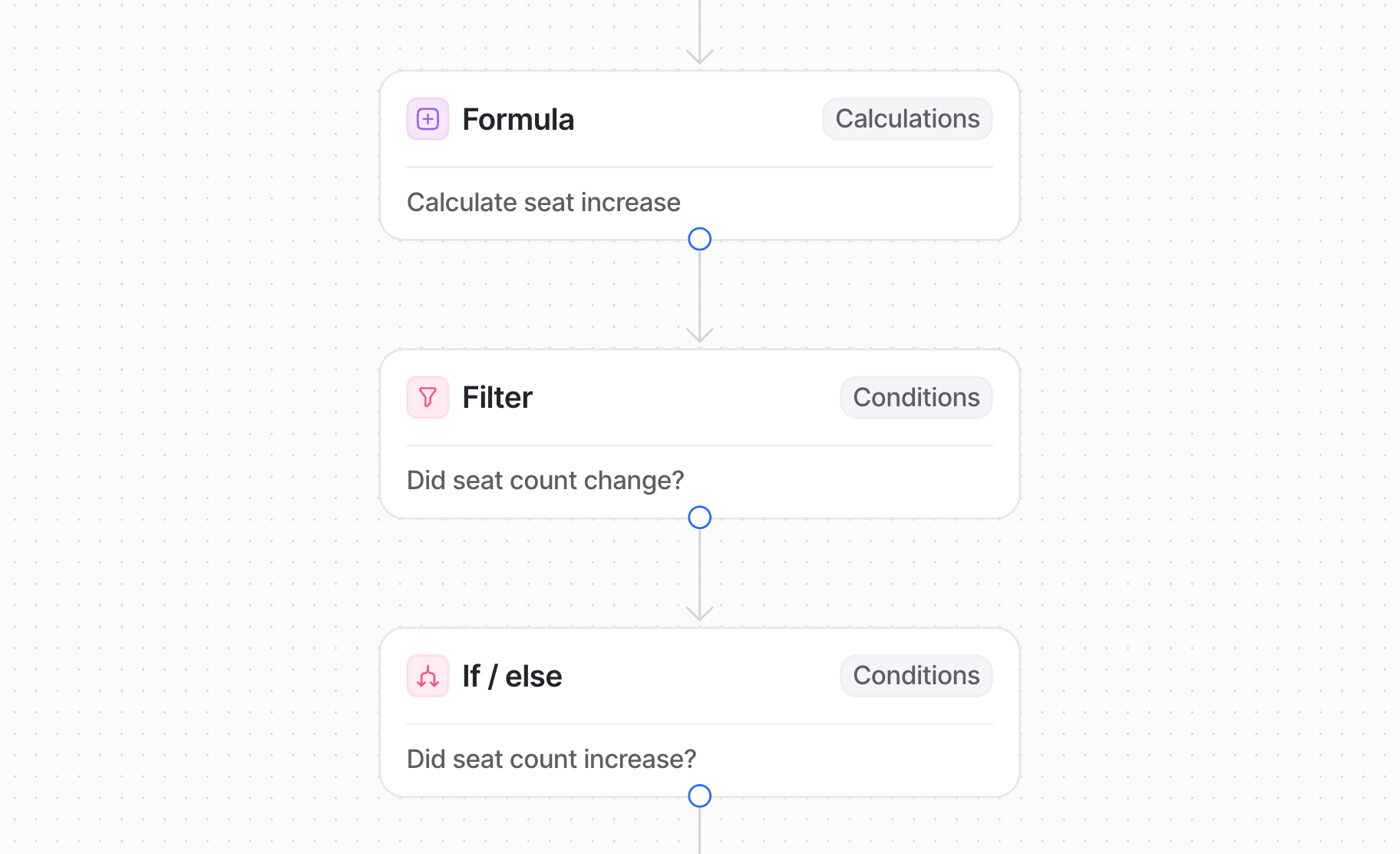Click the Filter node's blue output connector
The image size is (1400, 854).
pos(699,518)
